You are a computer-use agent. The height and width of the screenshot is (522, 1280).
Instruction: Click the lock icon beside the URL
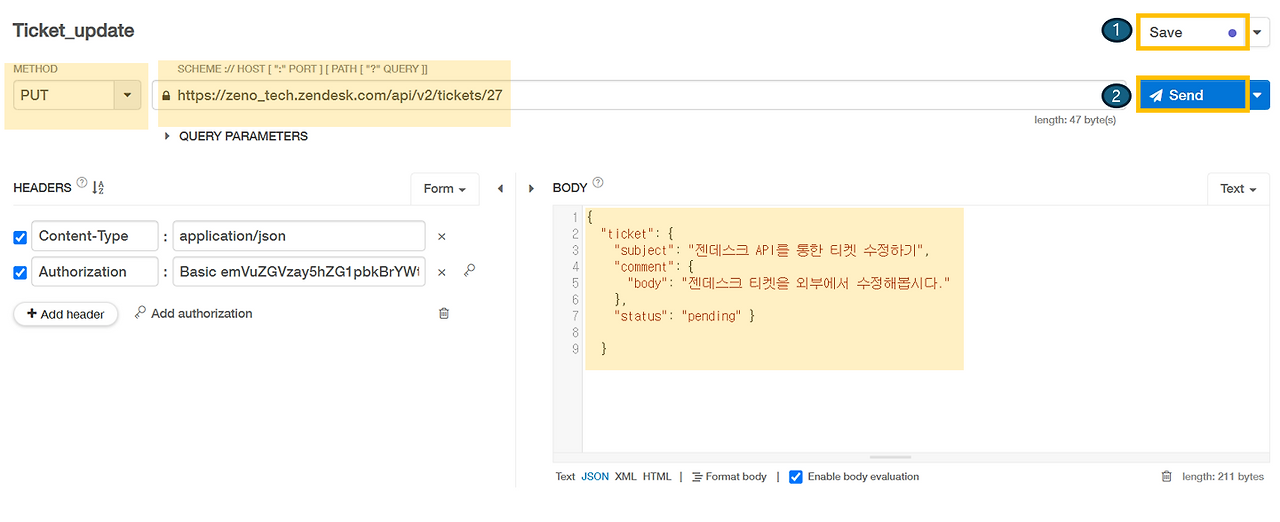(x=165, y=96)
